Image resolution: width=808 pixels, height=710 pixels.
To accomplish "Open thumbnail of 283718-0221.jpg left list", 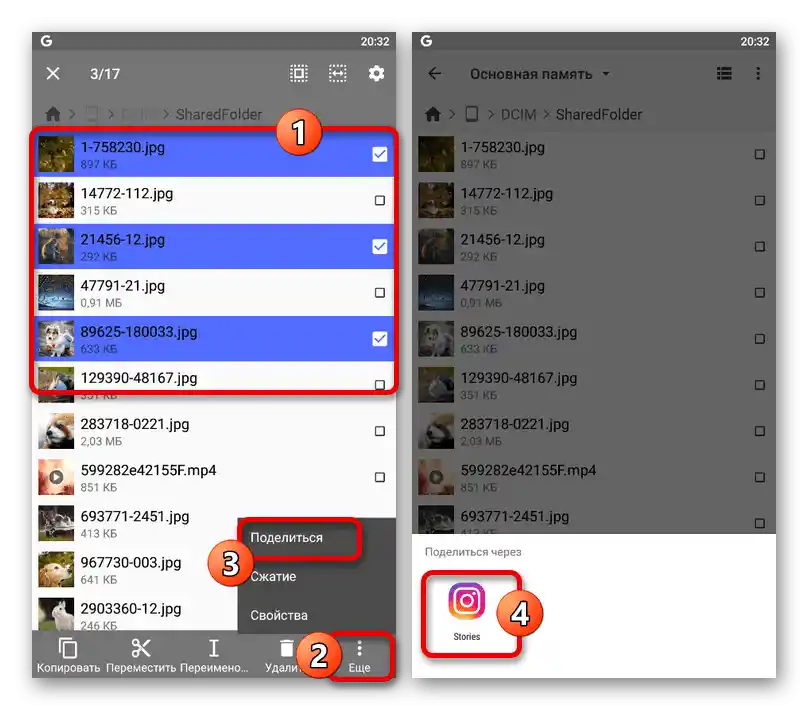I will pyautogui.click(x=56, y=431).
